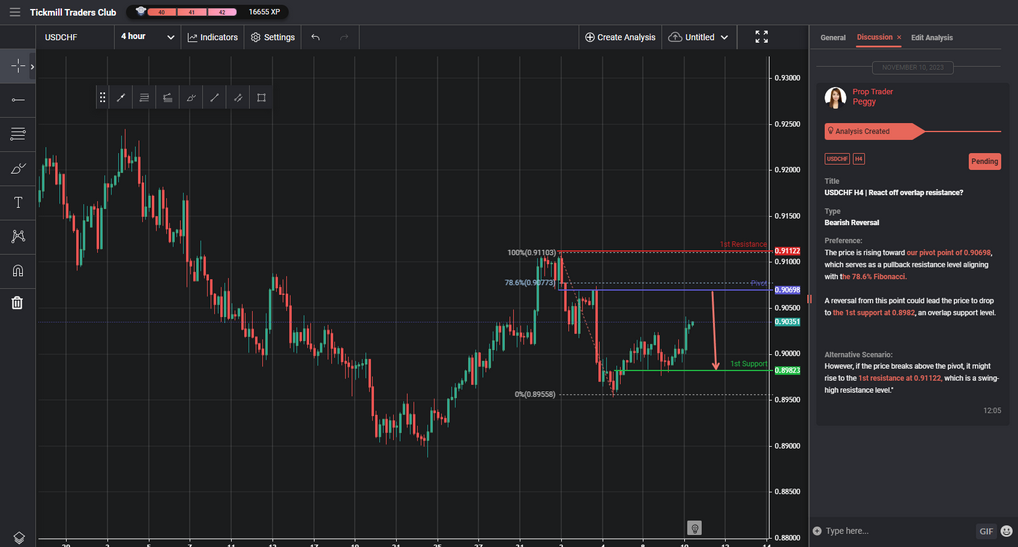Click the 16655 XP counter
This screenshot has height=547, width=1018.
[x=264, y=12]
